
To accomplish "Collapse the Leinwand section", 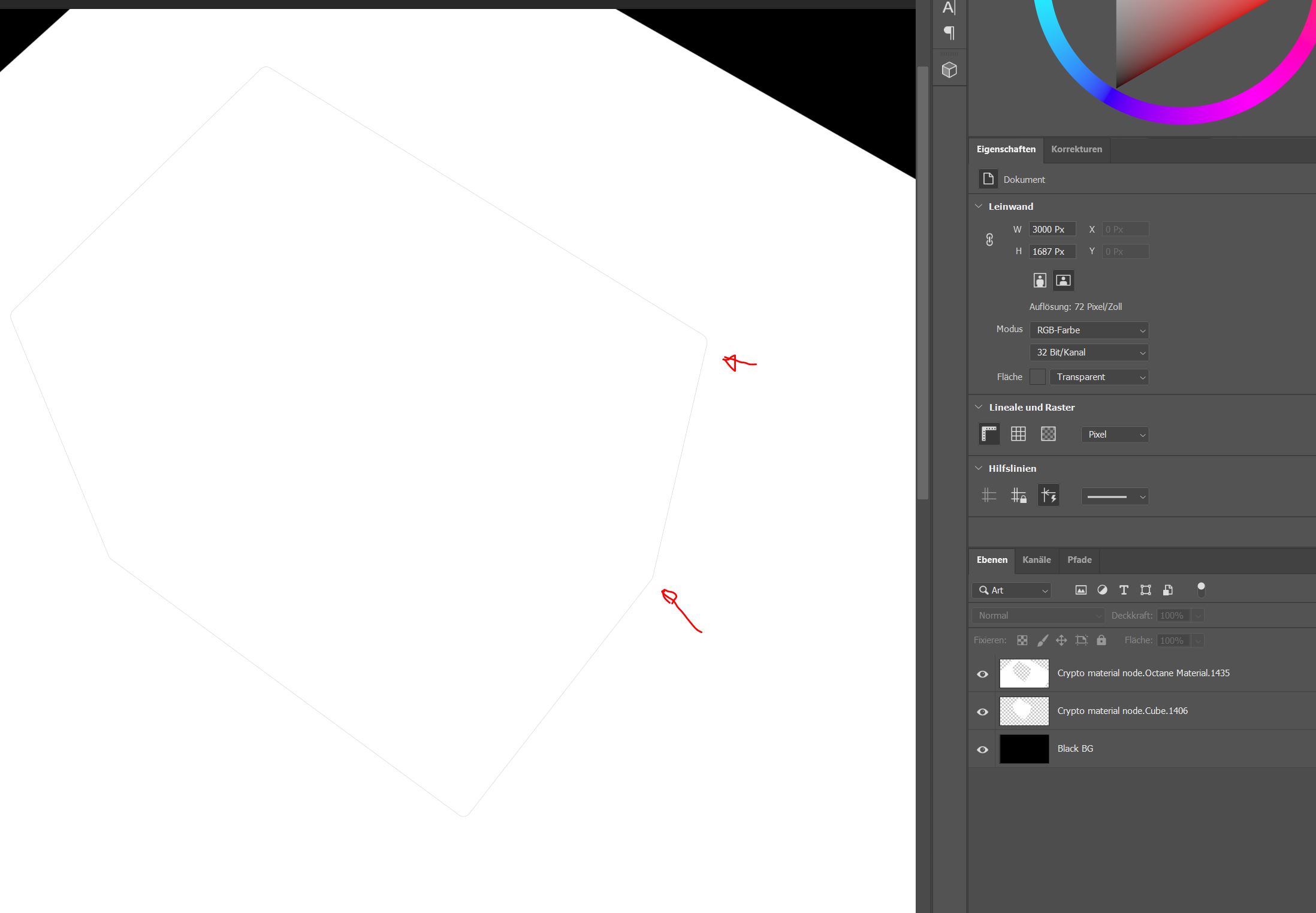I will tap(979, 206).
